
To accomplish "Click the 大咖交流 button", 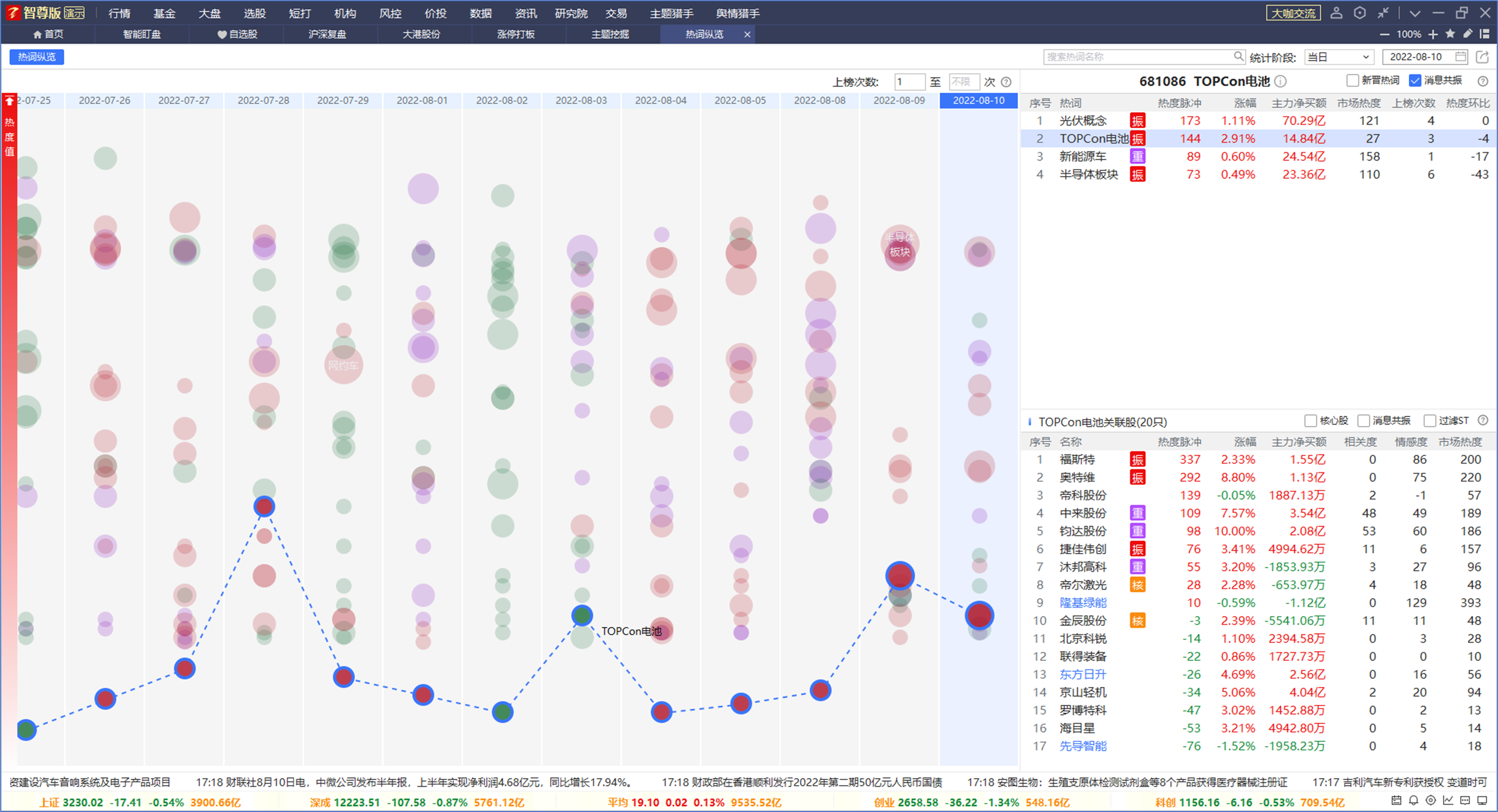I will (x=1294, y=13).
